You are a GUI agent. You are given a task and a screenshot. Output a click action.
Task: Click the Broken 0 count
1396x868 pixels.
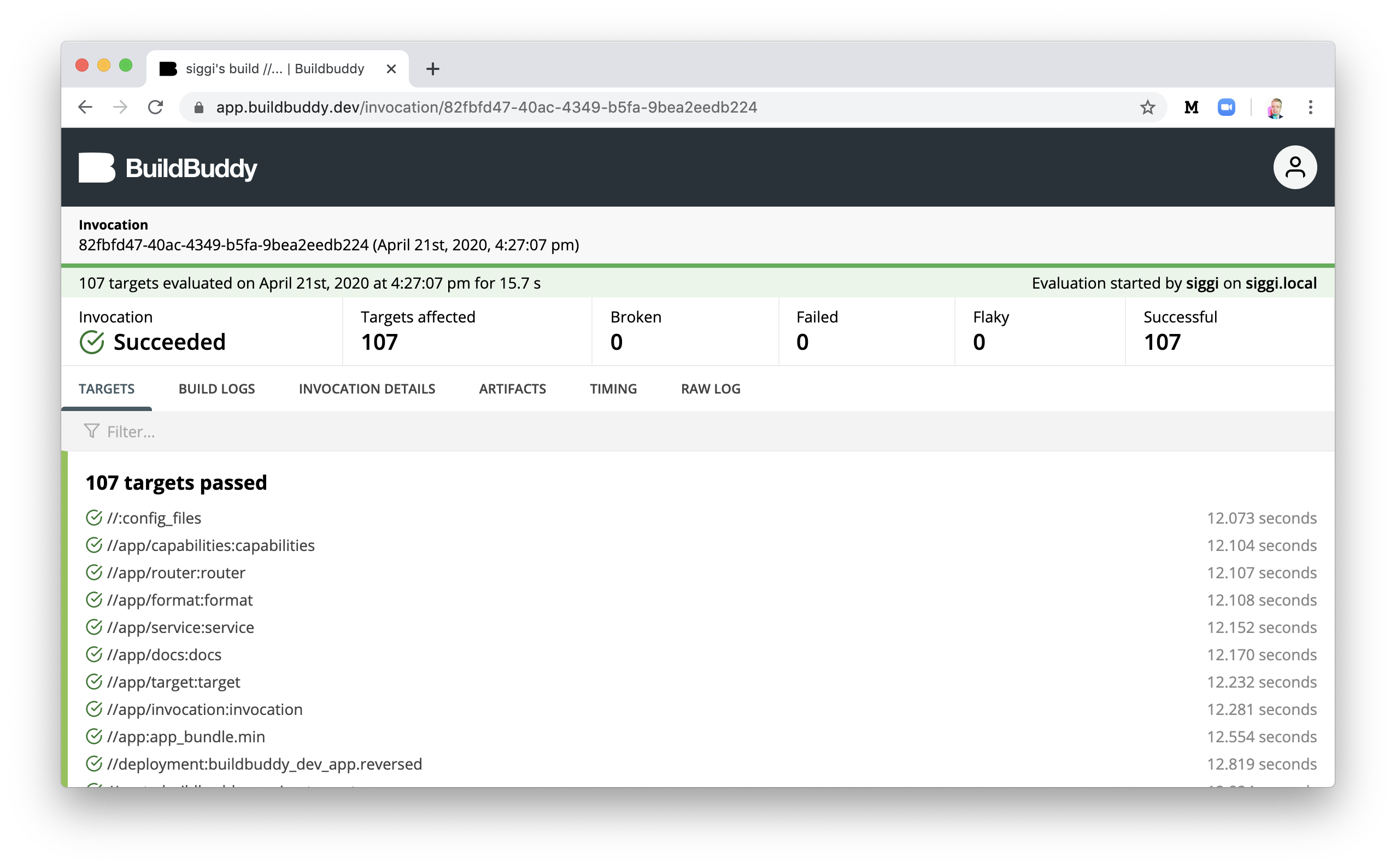tap(617, 342)
